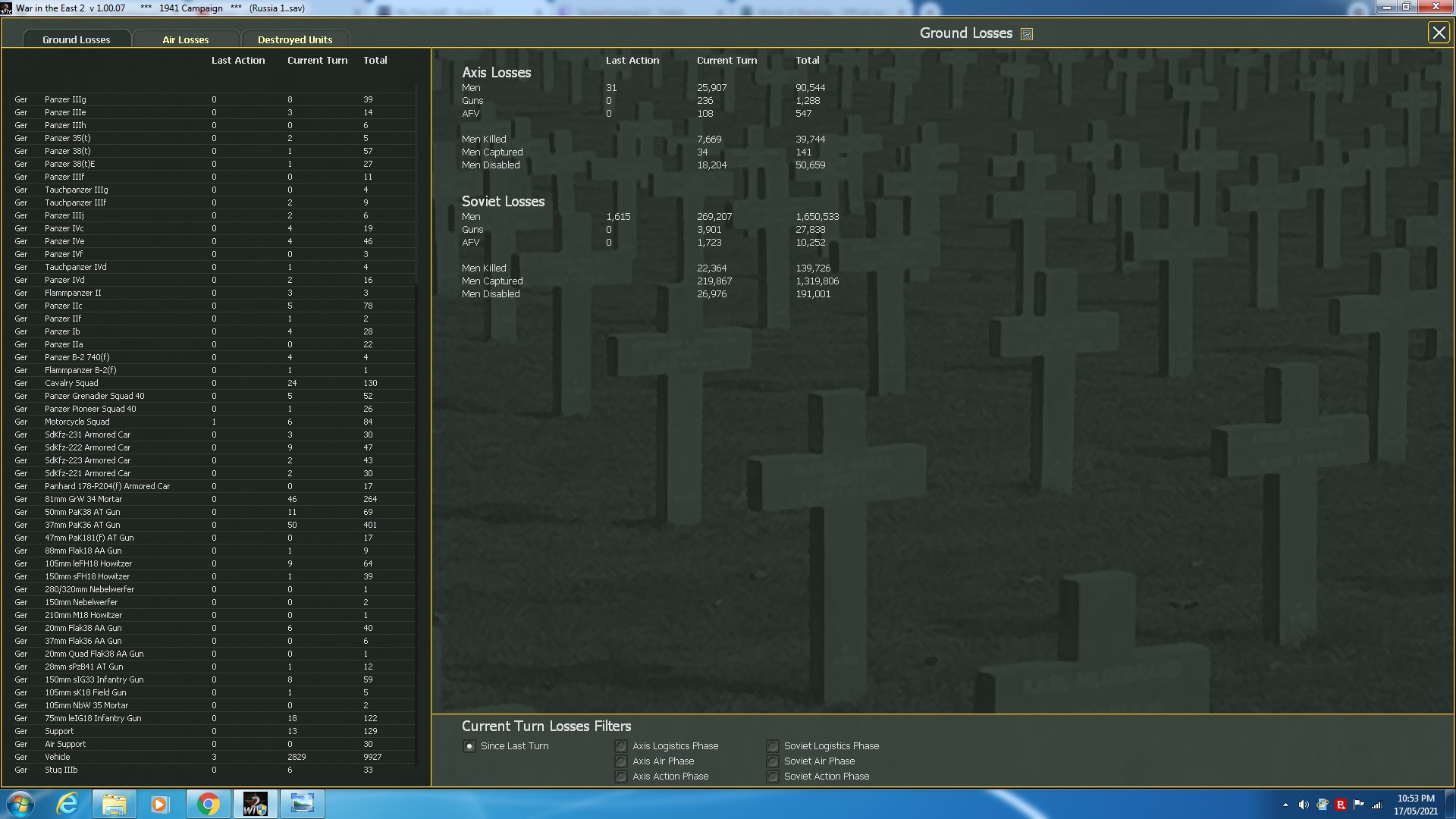The width and height of the screenshot is (1456, 819).
Task: Launch Internet Explorer from the taskbar
Action: coord(67,804)
